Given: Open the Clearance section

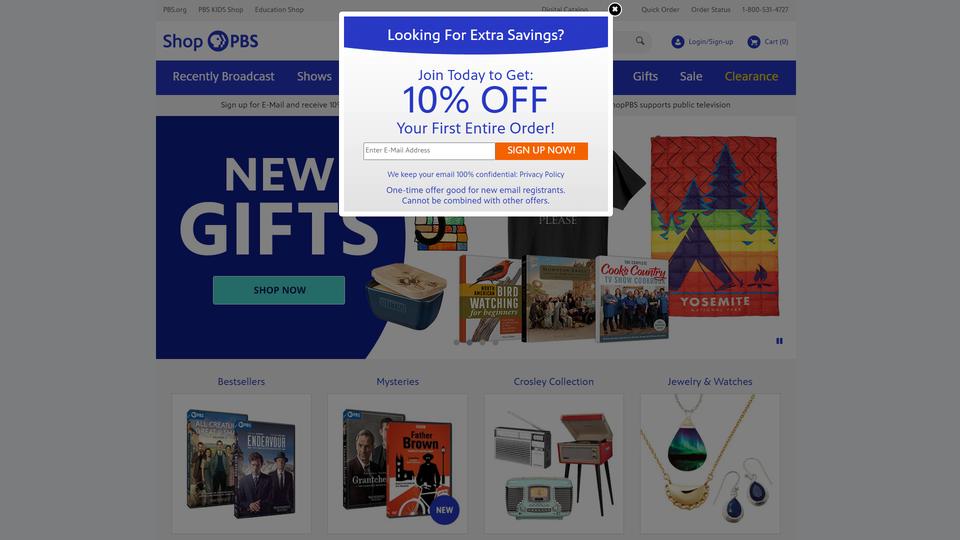Looking at the screenshot, I should pos(751,77).
